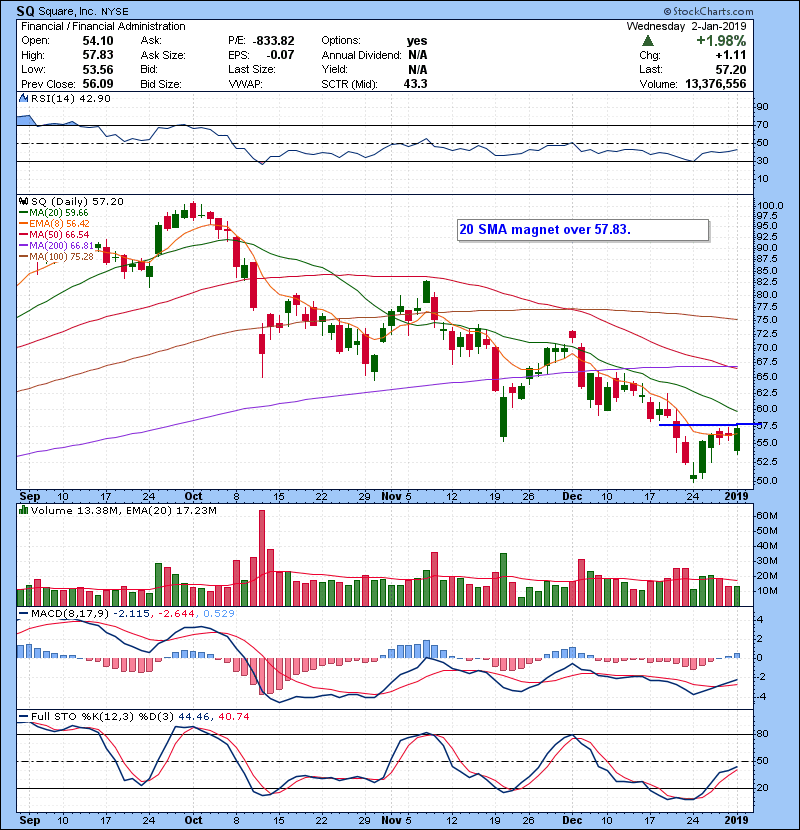Click the Volume 13.38M, EMA(20) 17.23M label

[123, 511]
